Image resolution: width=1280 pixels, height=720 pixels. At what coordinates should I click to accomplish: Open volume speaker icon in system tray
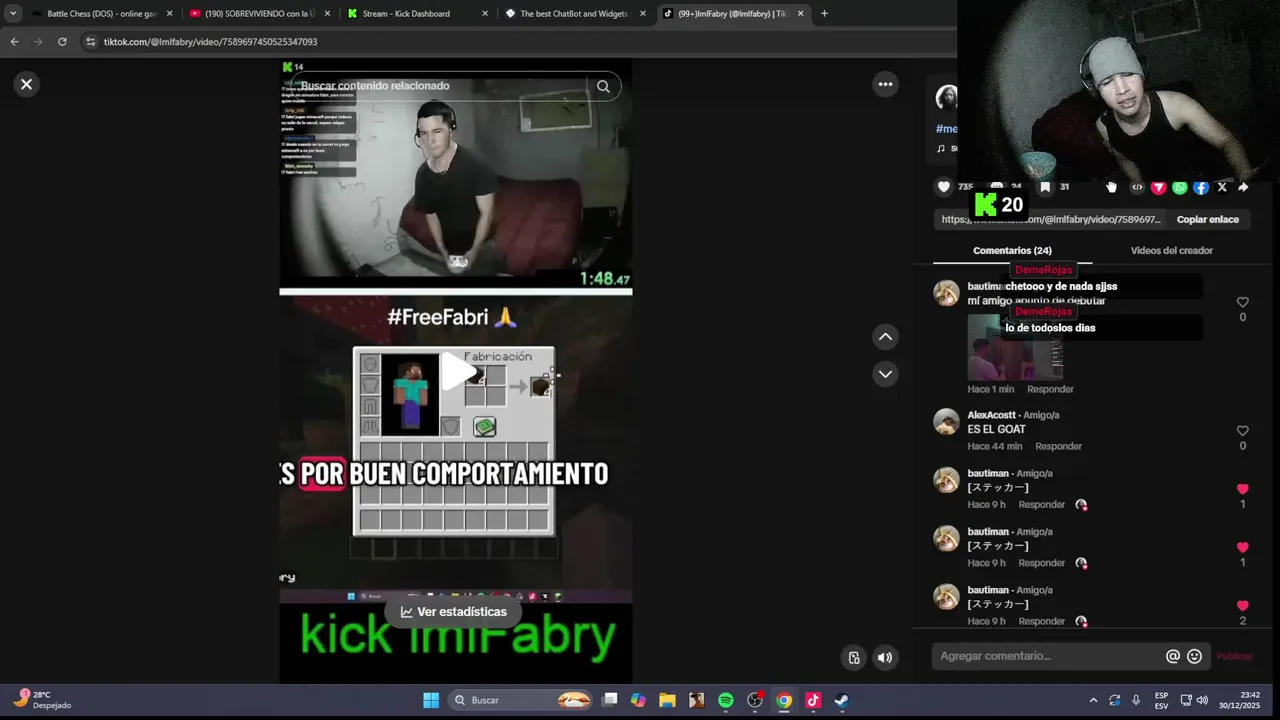pos(1202,700)
